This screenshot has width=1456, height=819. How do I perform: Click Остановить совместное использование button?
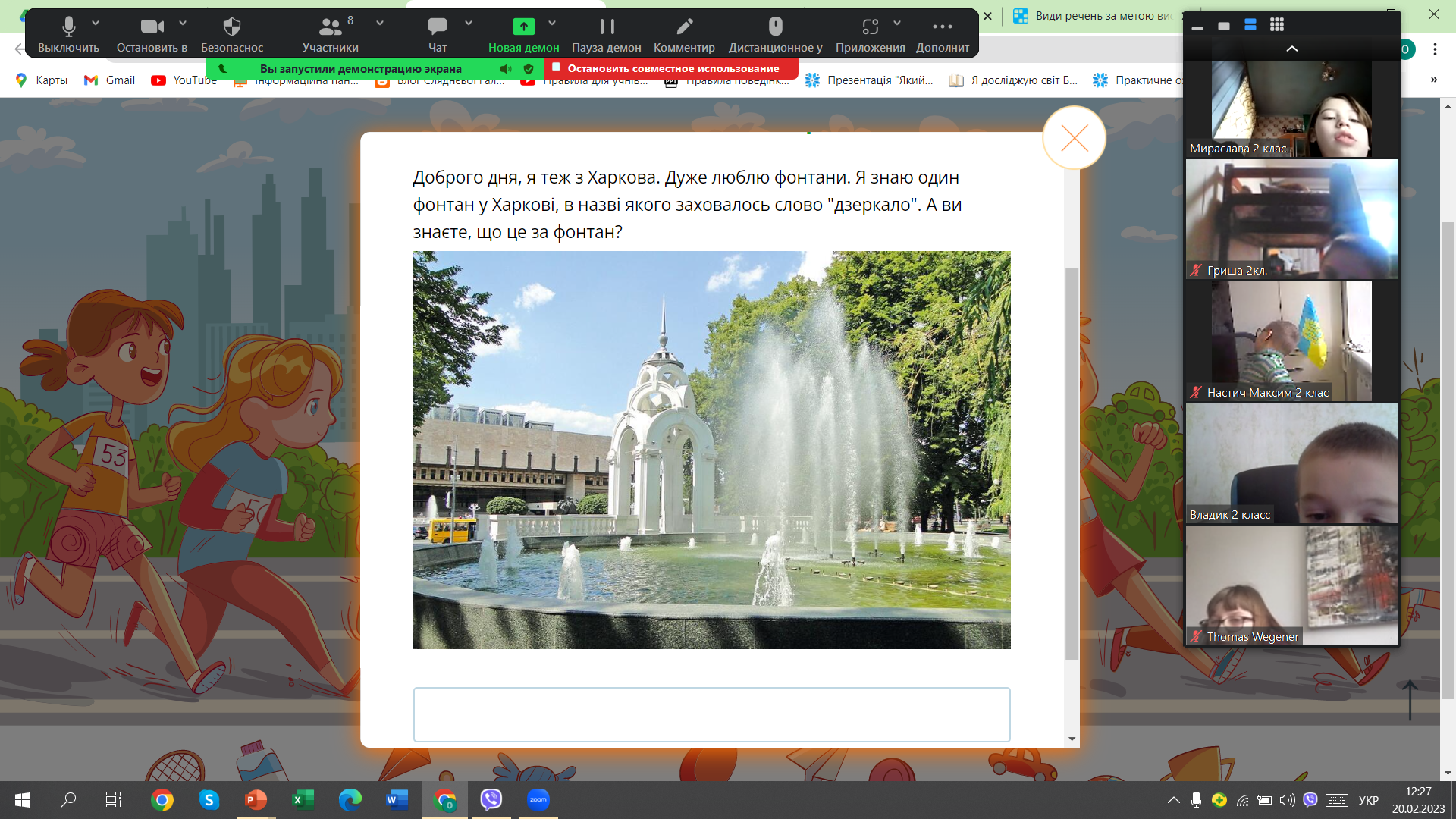[x=671, y=68]
